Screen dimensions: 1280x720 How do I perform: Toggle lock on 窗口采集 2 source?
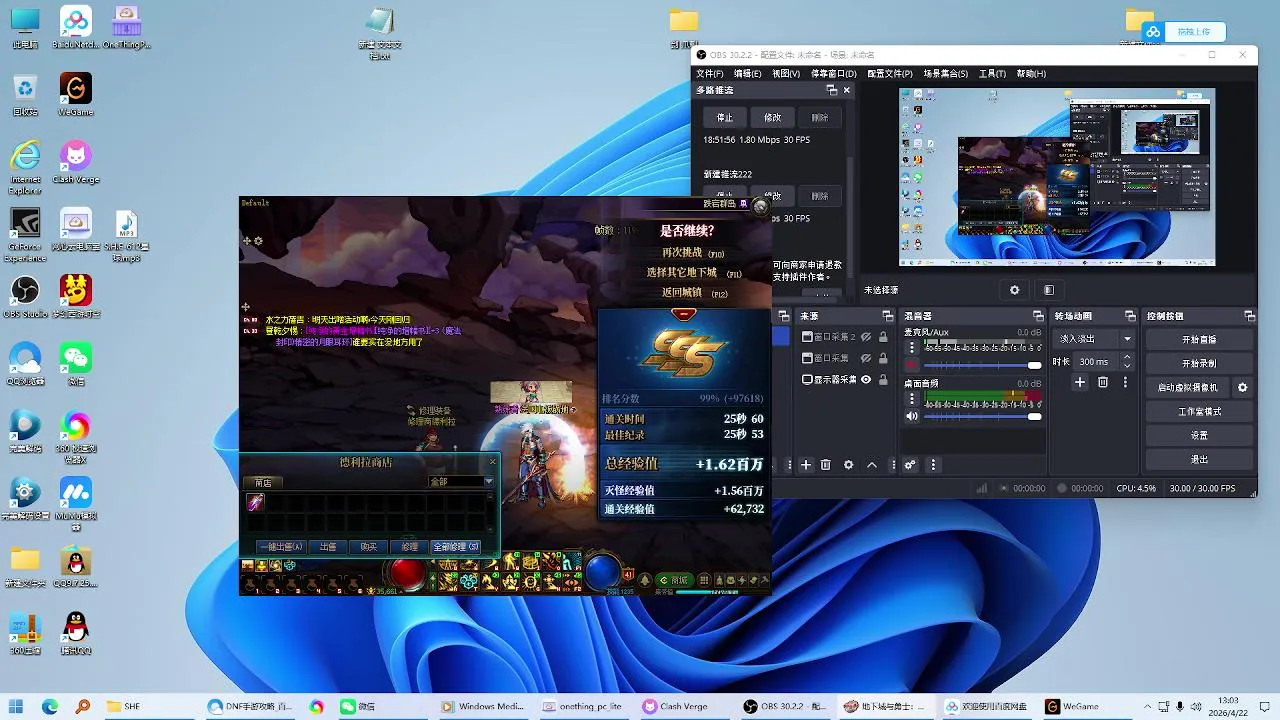click(x=883, y=337)
